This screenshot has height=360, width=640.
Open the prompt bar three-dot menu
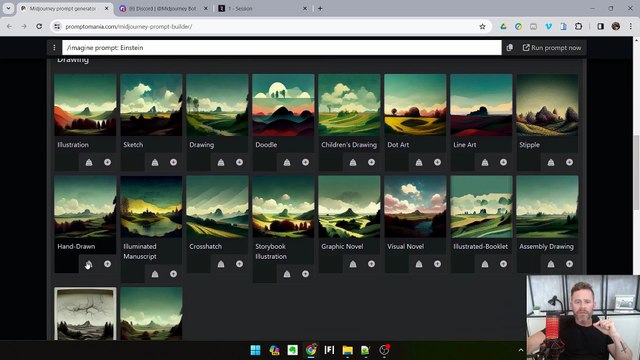[x=54, y=48]
